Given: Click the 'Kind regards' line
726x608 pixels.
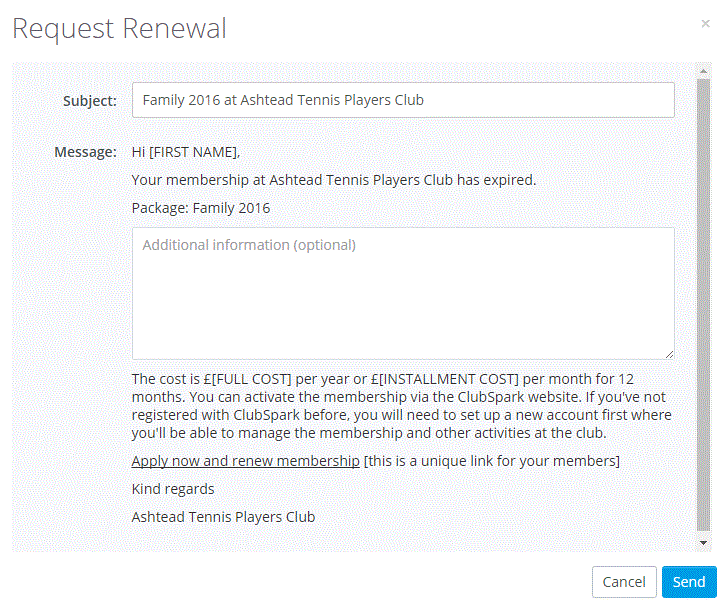Looking at the screenshot, I should 172,489.
